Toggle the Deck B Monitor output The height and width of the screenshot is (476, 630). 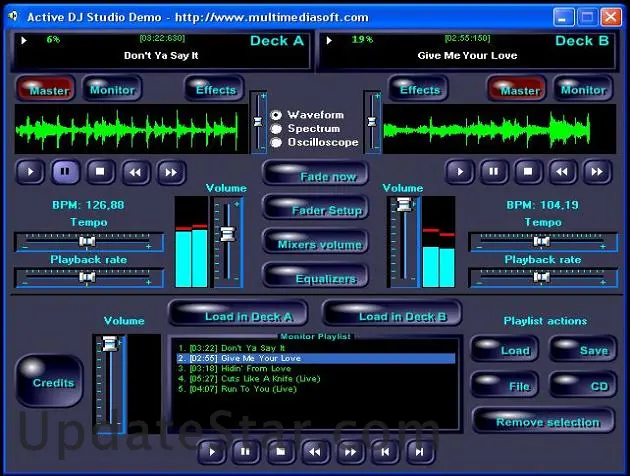[x=583, y=90]
